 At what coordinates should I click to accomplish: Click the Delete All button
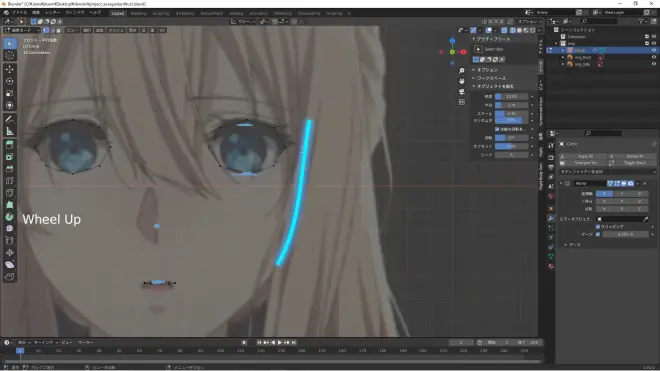click(x=634, y=156)
